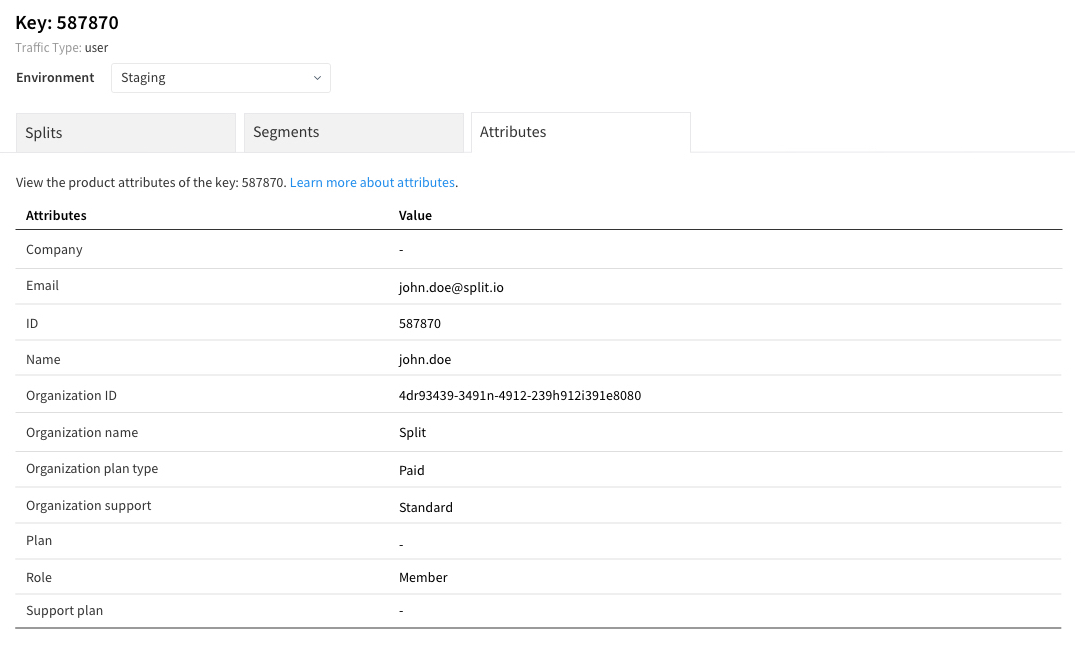Screen dimensions: 1075x647
Task: Click the Plan attribute label
Action: [39, 541]
